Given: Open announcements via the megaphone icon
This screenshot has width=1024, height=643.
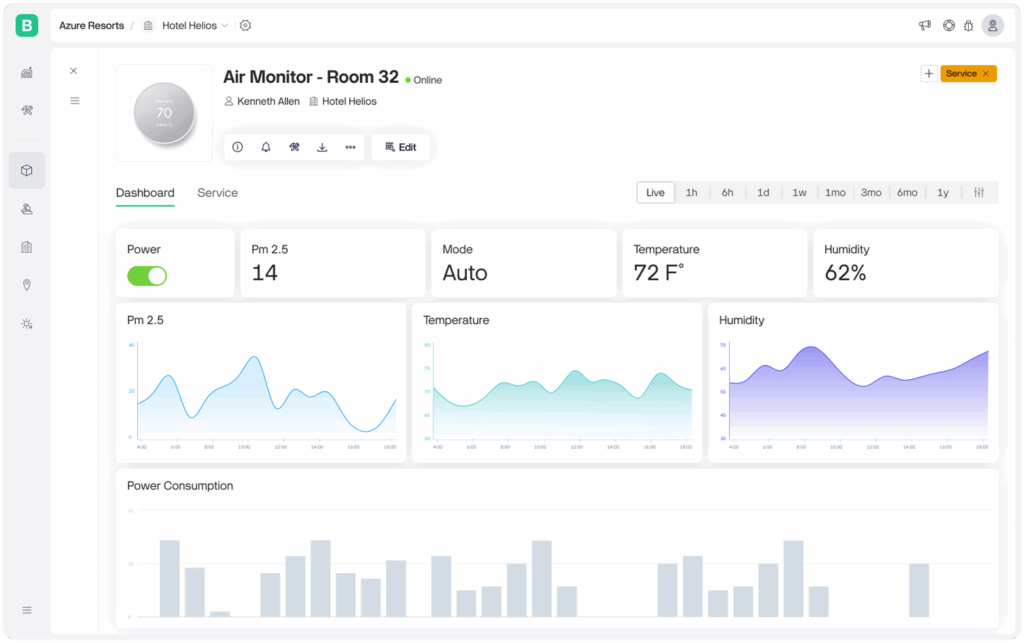Looking at the screenshot, I should click(x=924, y=25).
